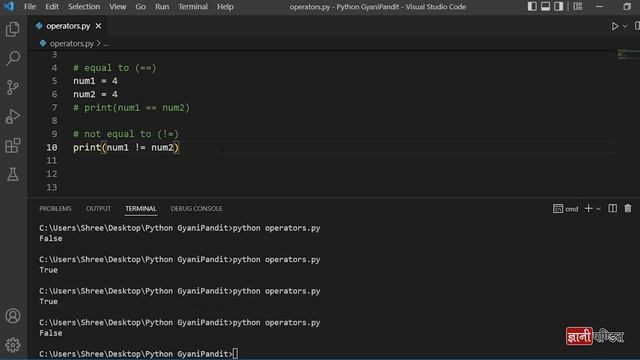Open Run and Debug view
Viewport: 640px width, 360px height.
[13, 116]
